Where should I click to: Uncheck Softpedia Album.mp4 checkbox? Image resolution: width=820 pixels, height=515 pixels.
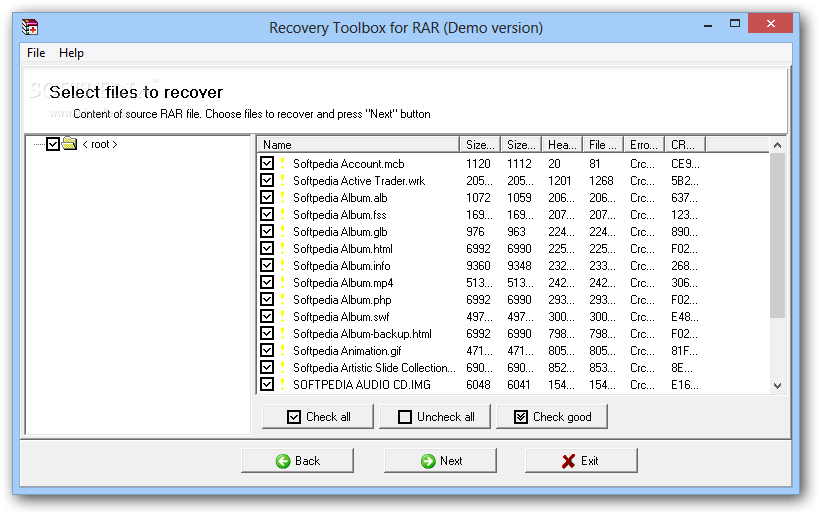click(x=267, y=282)
